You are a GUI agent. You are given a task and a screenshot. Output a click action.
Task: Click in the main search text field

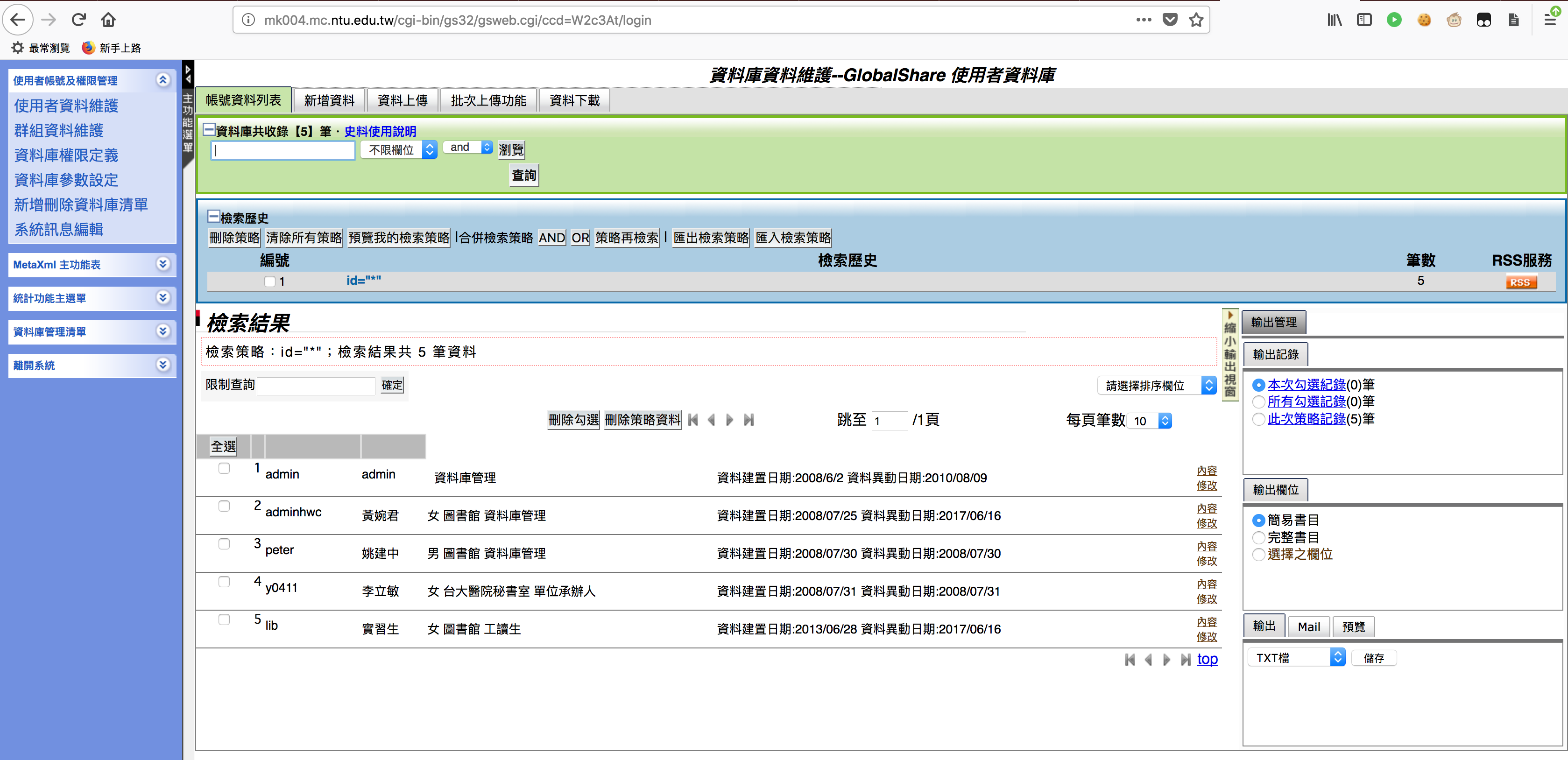tap(283, 150)
